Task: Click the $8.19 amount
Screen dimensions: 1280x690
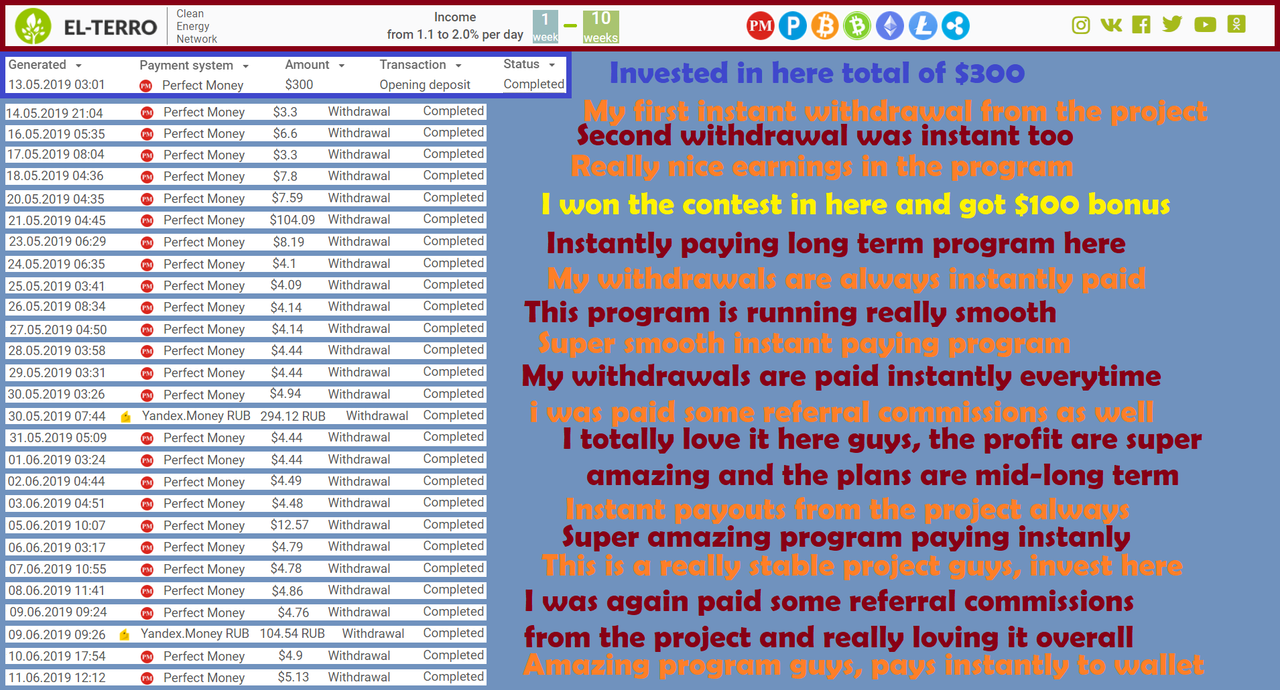Action: [x=287, y=242]
